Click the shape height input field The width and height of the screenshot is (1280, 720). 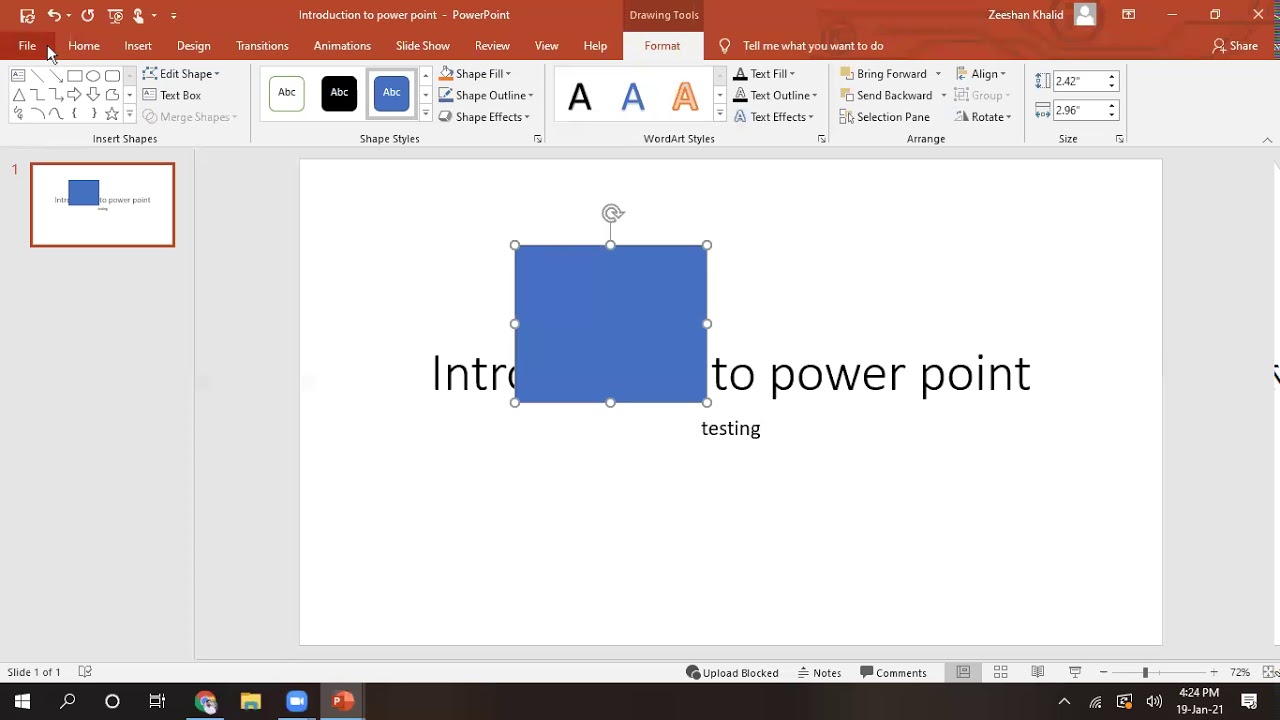point(1080,81)
